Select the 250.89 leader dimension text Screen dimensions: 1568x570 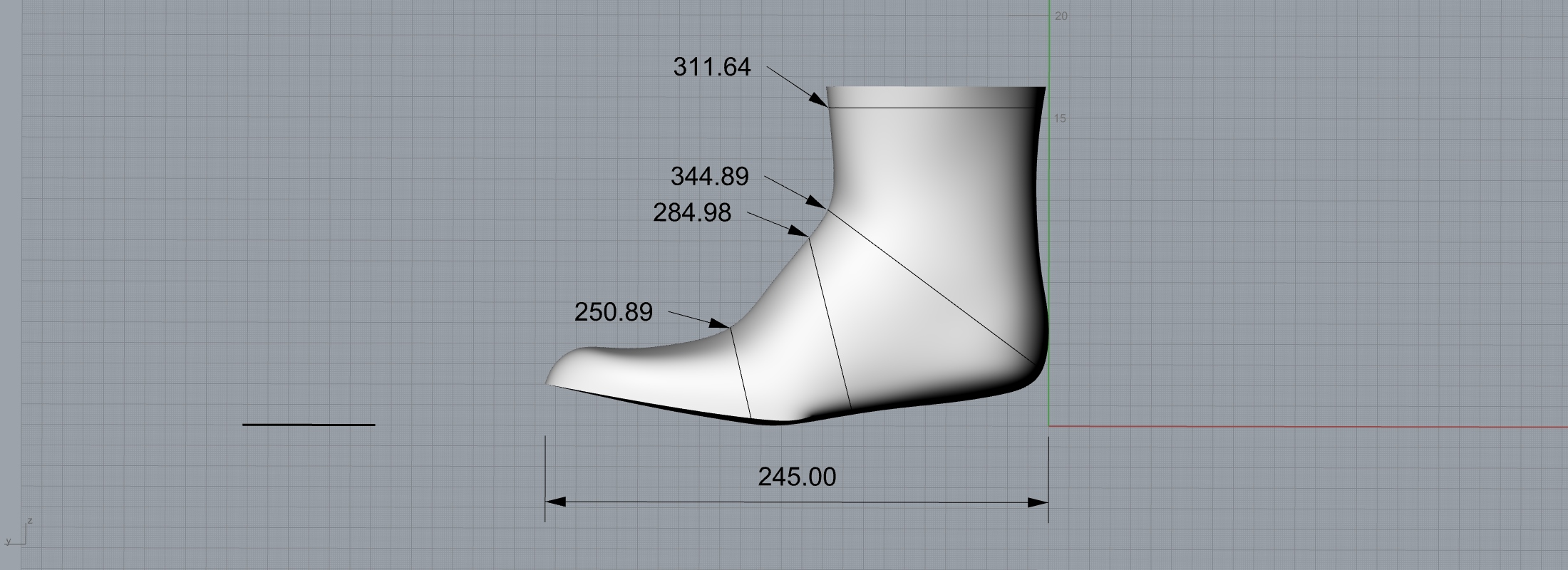click(614, 313)
